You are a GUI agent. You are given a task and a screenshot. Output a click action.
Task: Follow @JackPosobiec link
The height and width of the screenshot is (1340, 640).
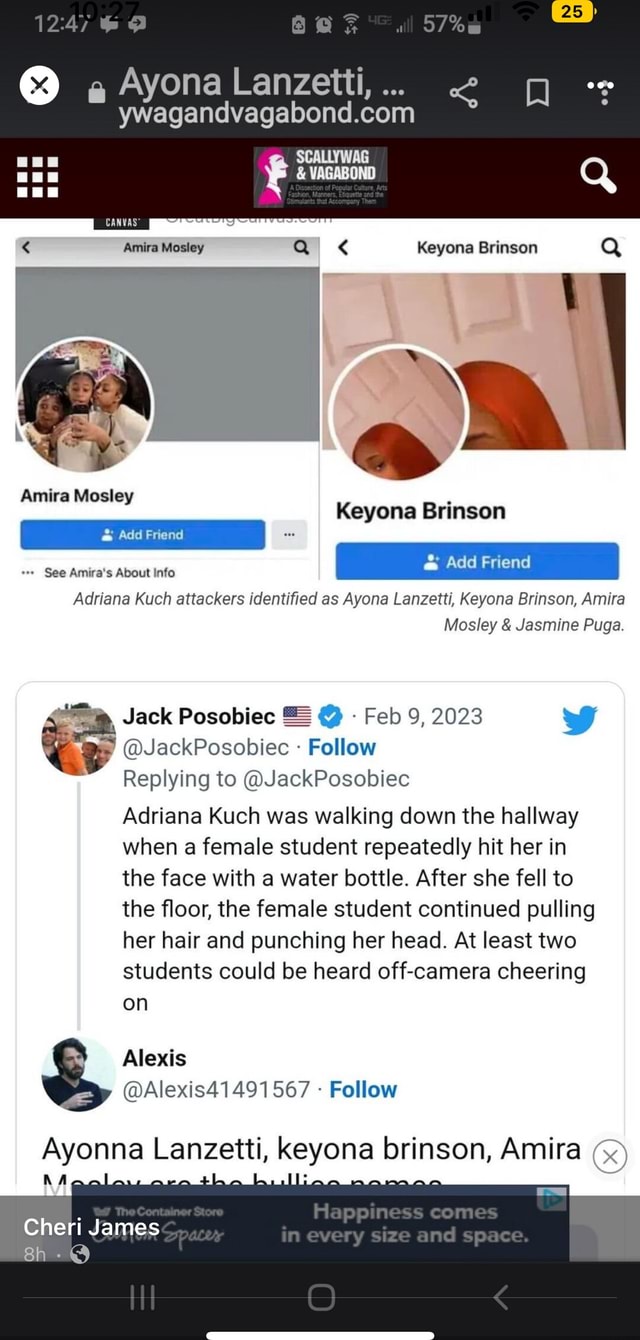(x=342, y=747)
